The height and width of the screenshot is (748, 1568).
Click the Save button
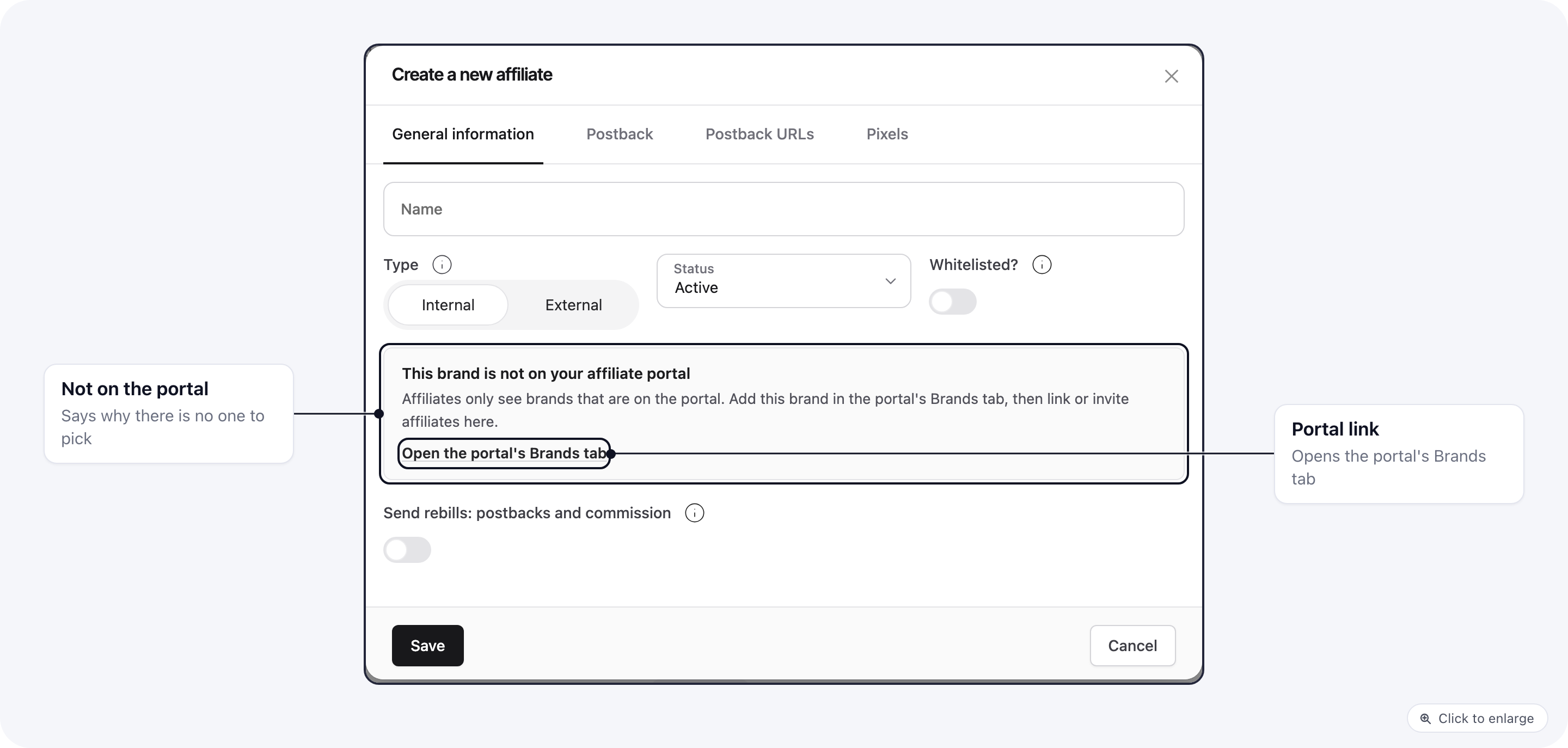coord(428,646)
